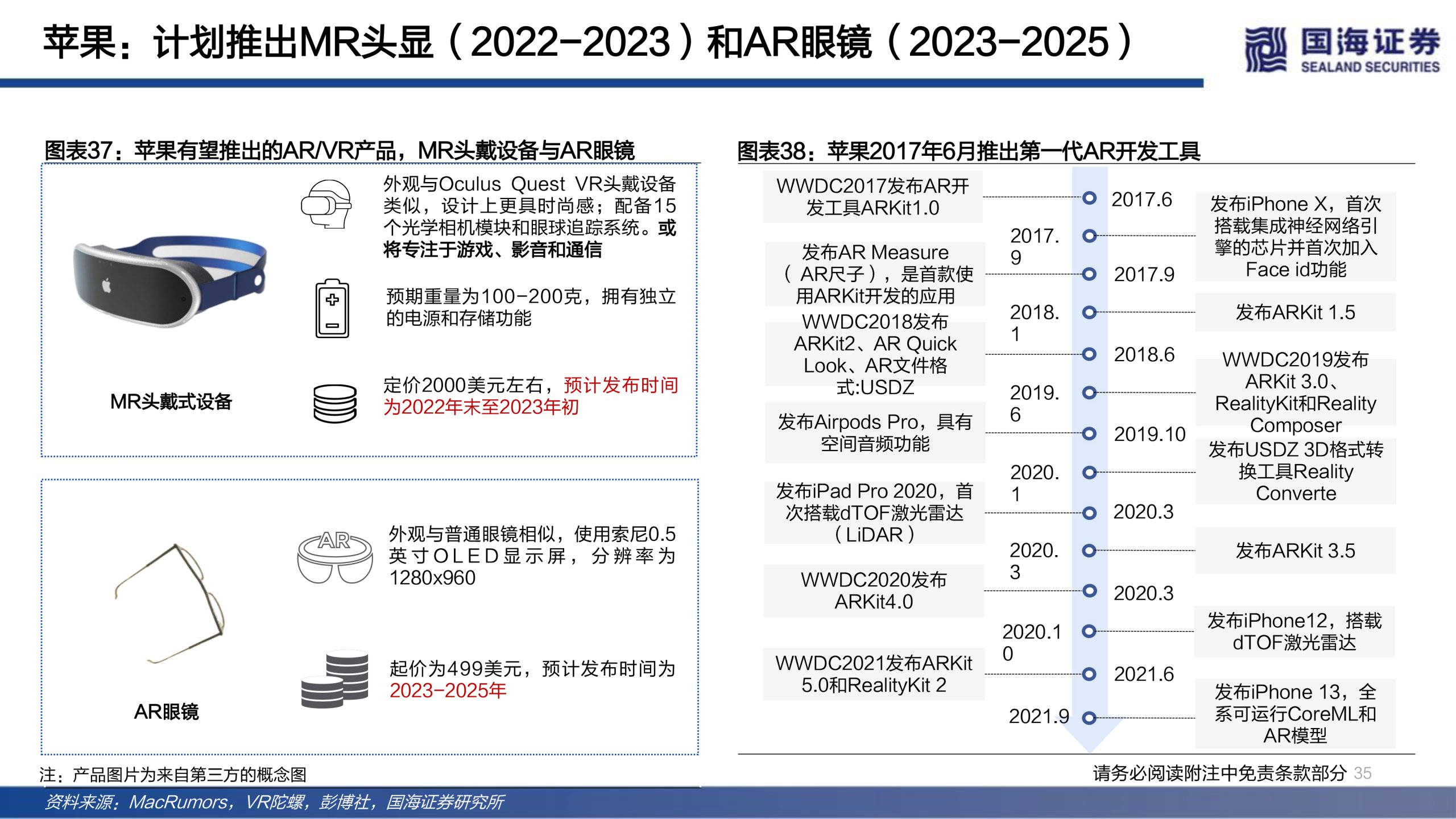Click the 发布iPhone 13 text box
1456x819 pixels.
(x=1296, y=714)
